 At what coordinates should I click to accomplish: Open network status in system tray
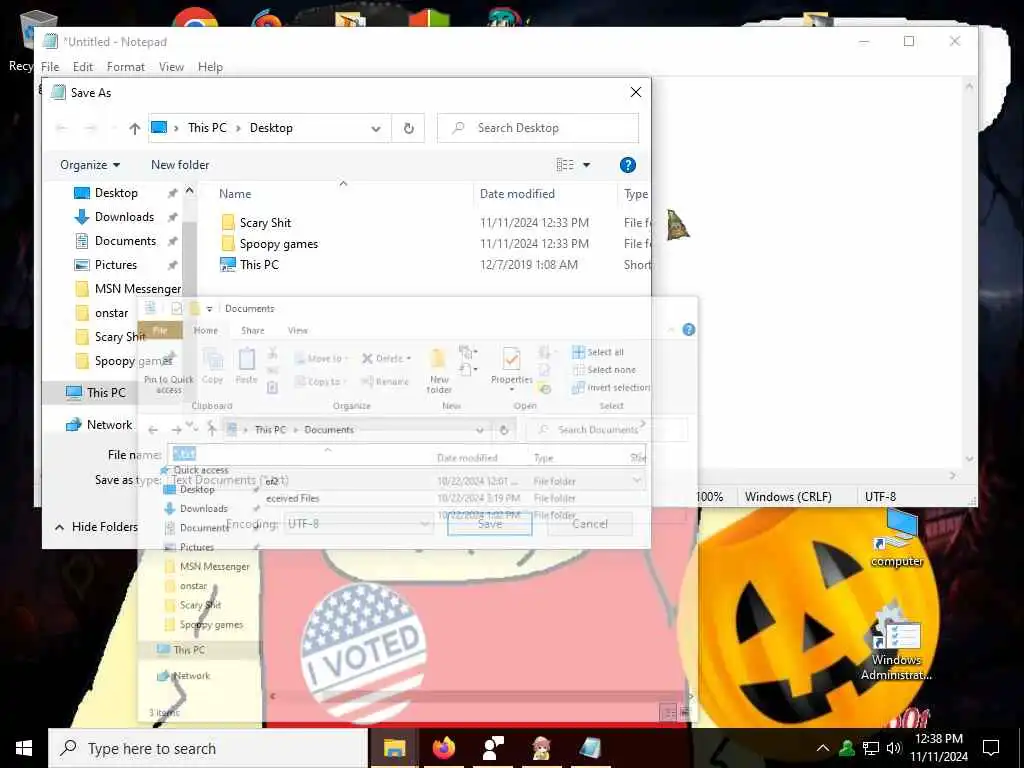(871, 748)
